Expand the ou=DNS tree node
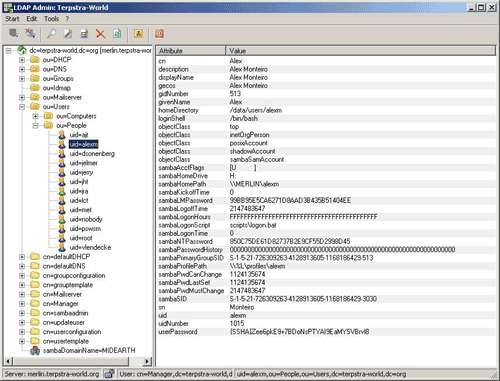500x381 pixels. pos(22,69)
